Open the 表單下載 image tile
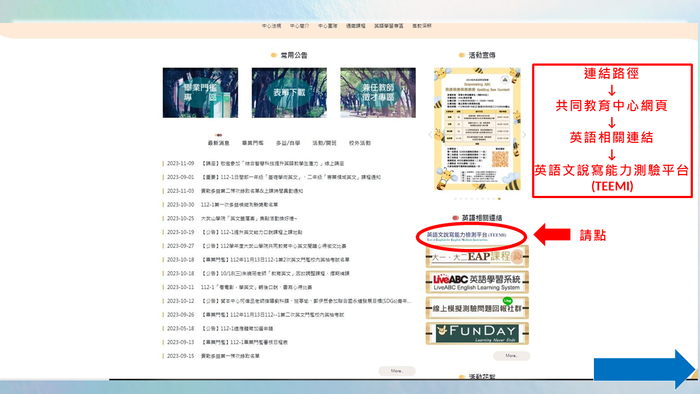 (289, 93)
